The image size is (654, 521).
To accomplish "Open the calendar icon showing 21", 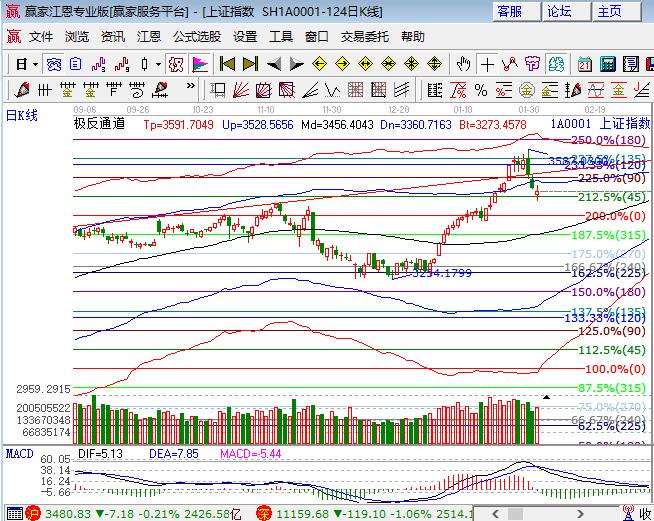I will tap(583, 63).
